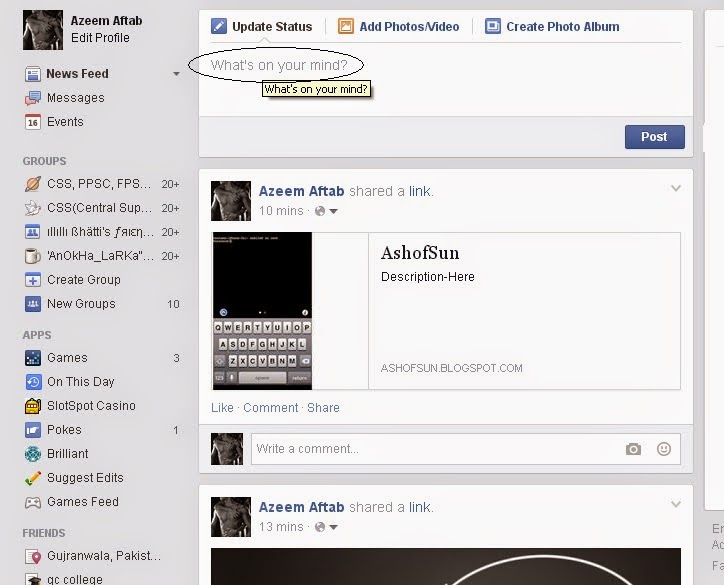Click the Games app icon

[x=33, y=358]
